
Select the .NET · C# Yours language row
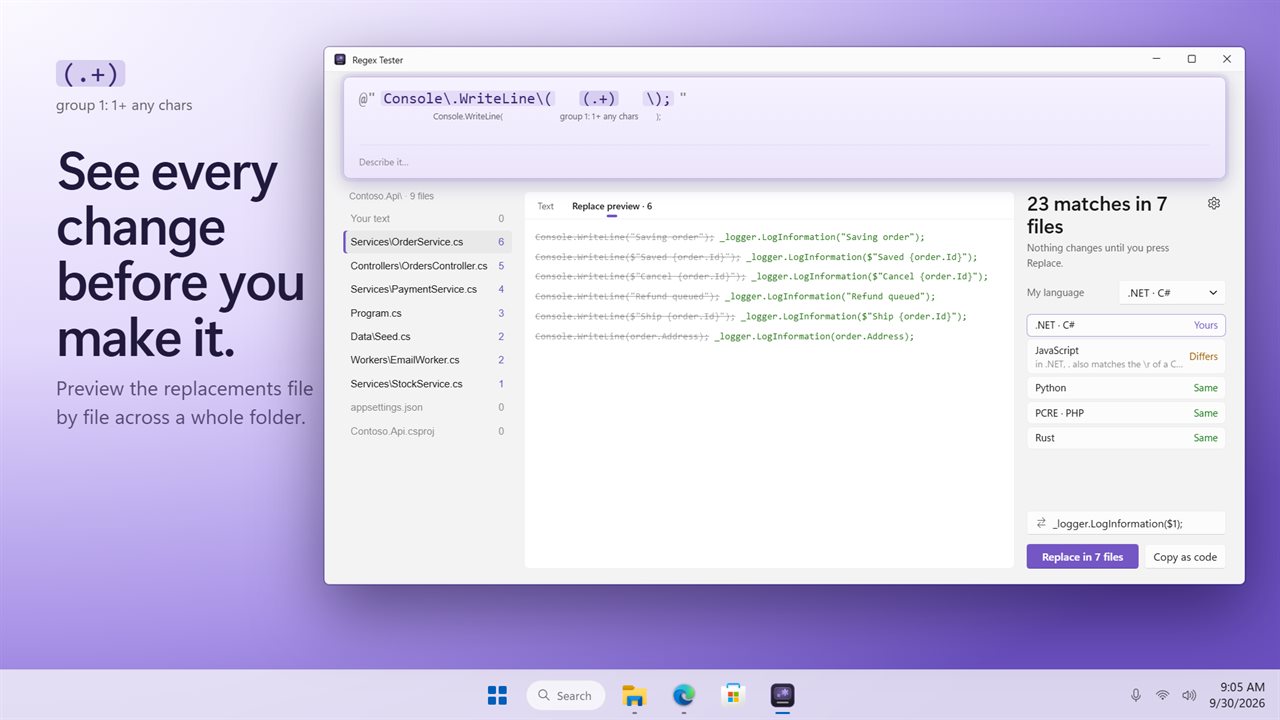1126,325
